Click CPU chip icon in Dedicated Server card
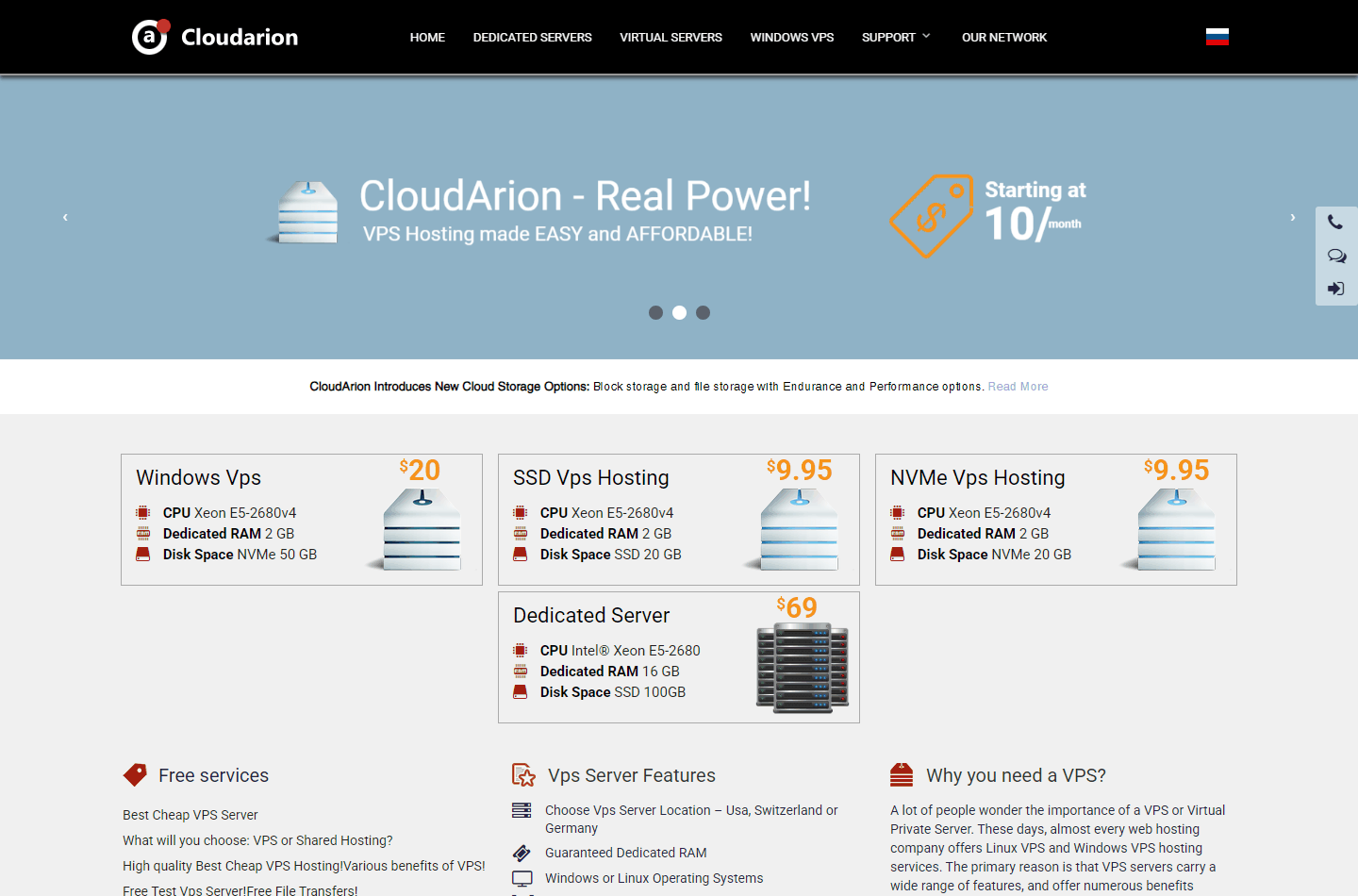This screenshot has height=896, width=1358. [x=521, y=651]
